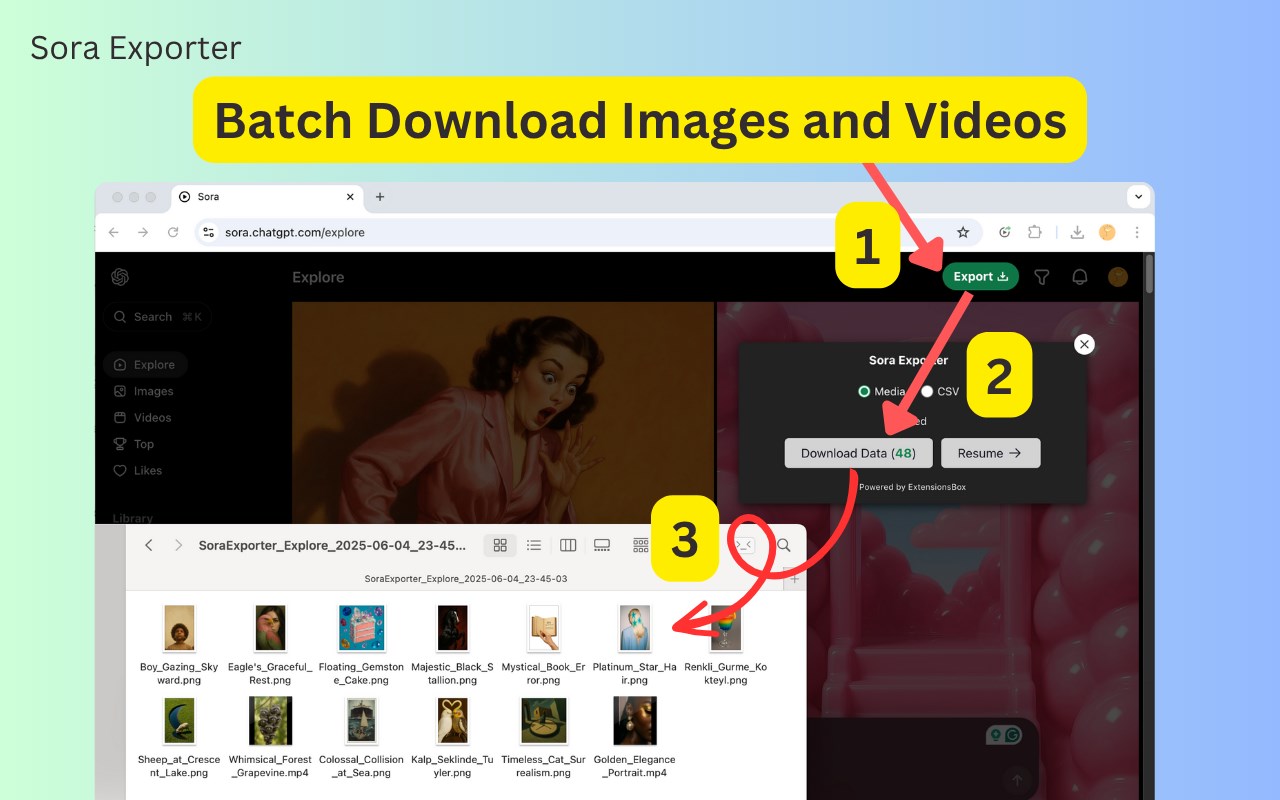Image resolution: width=1280 pixels, height=800 pixels.
Task: Click the site info icon in the address bar
Action: (x=208, y=232)
